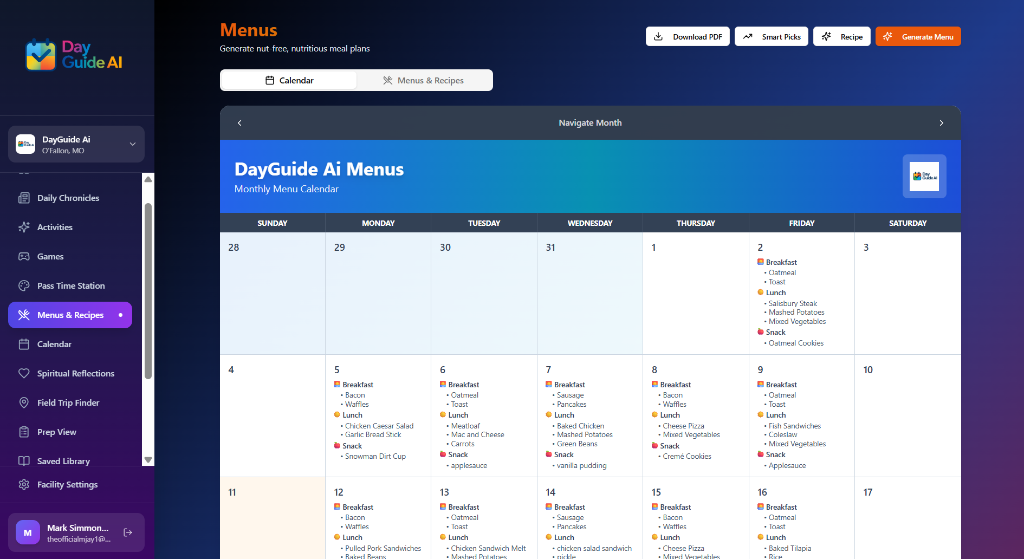Screen dimensions: 1024x559
Task: Click Salisbury Steak on day 2
Action: coord(793,303)
